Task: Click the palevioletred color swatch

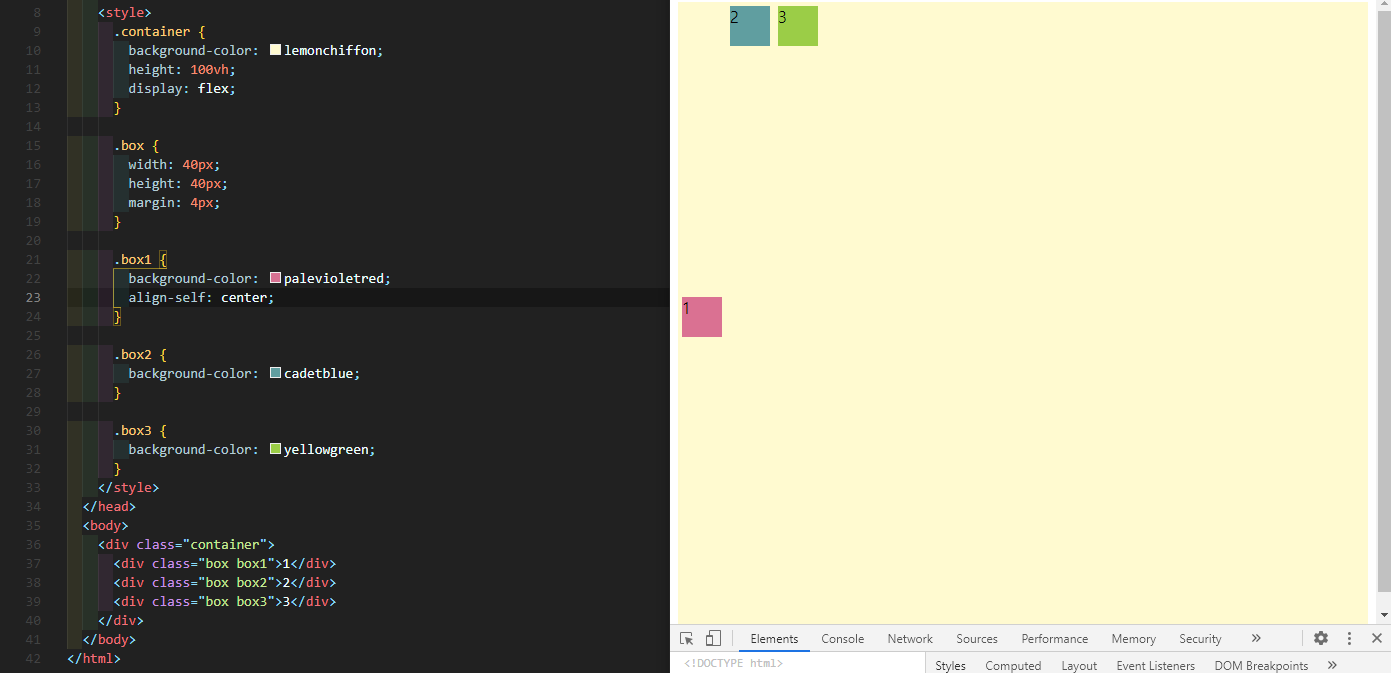Action: pyautogui.click(x=275, y=278)
